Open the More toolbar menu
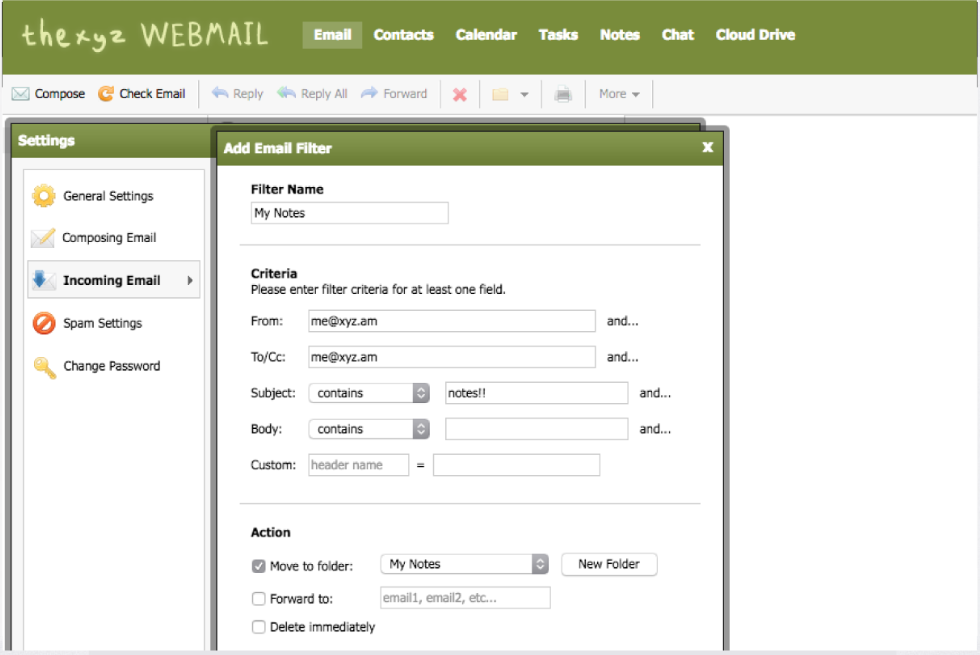The width and height of the screenshot is (980, 655). coord(619,94)
